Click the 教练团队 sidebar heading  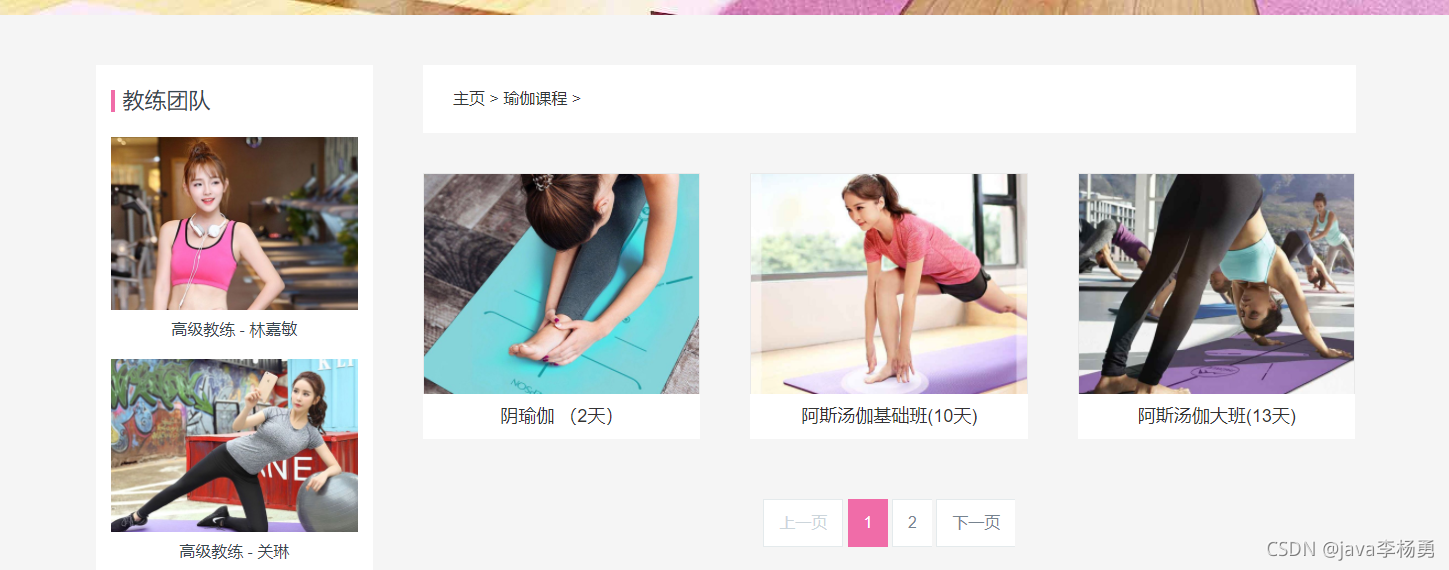click(x=166, y=100)
